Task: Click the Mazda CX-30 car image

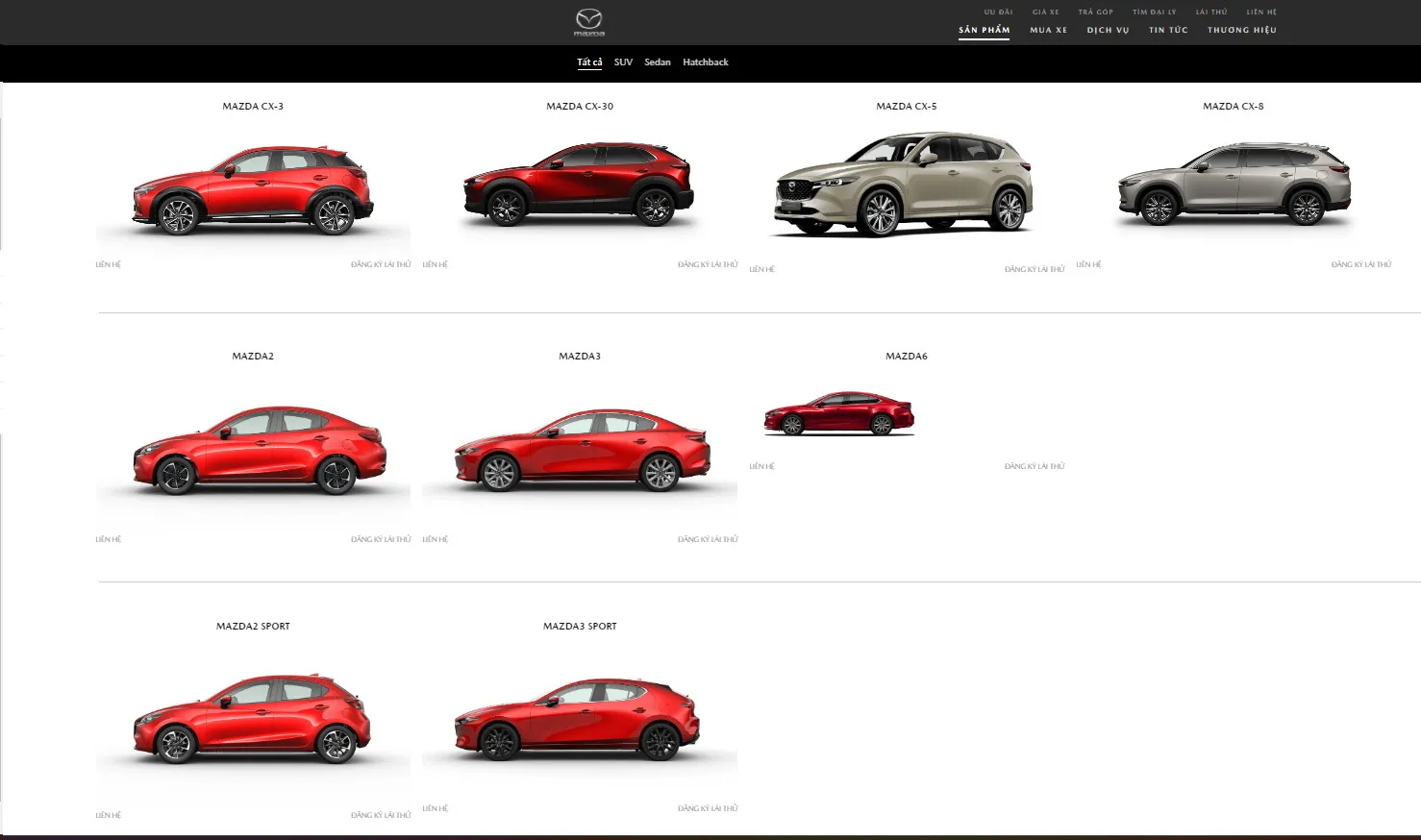Action: tap(579, 184)
